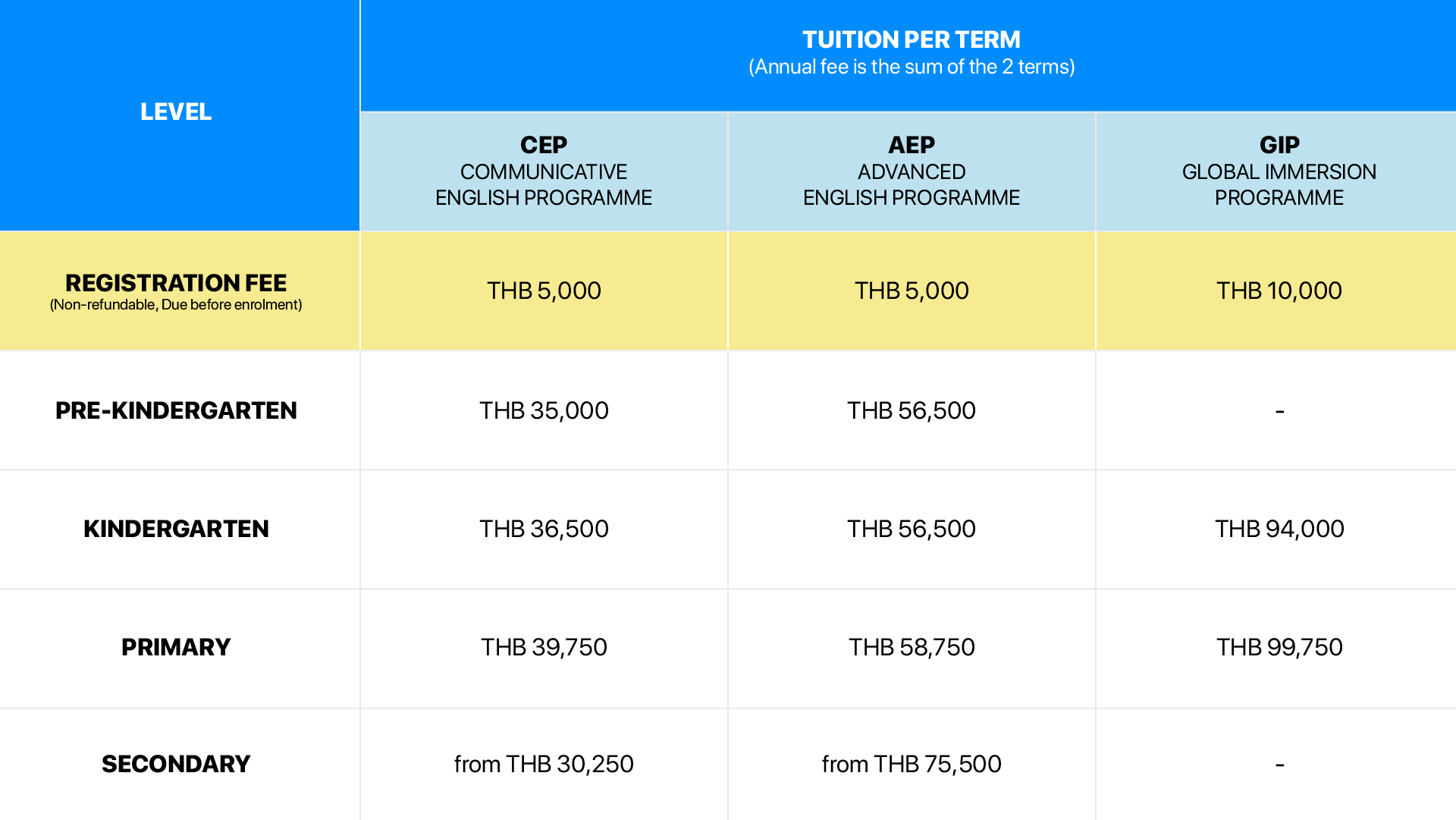Click the PRIMARY row label
This screenshot has height=820, width=1456.
point(176,647)
